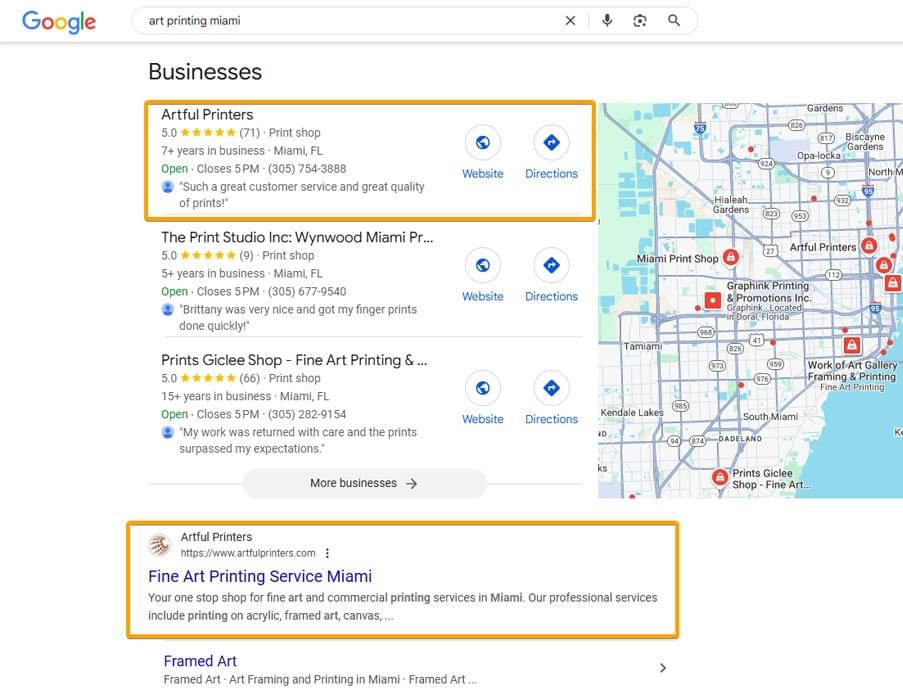Click 'Directions' label for Prints Giclee Shop
The width and height of the screenshot is (903, 691).
(551, 419)
